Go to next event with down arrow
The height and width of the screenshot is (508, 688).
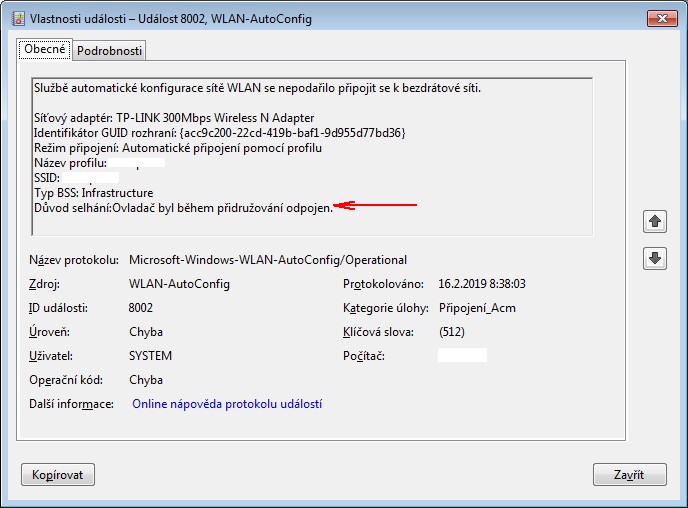point(654,258)
